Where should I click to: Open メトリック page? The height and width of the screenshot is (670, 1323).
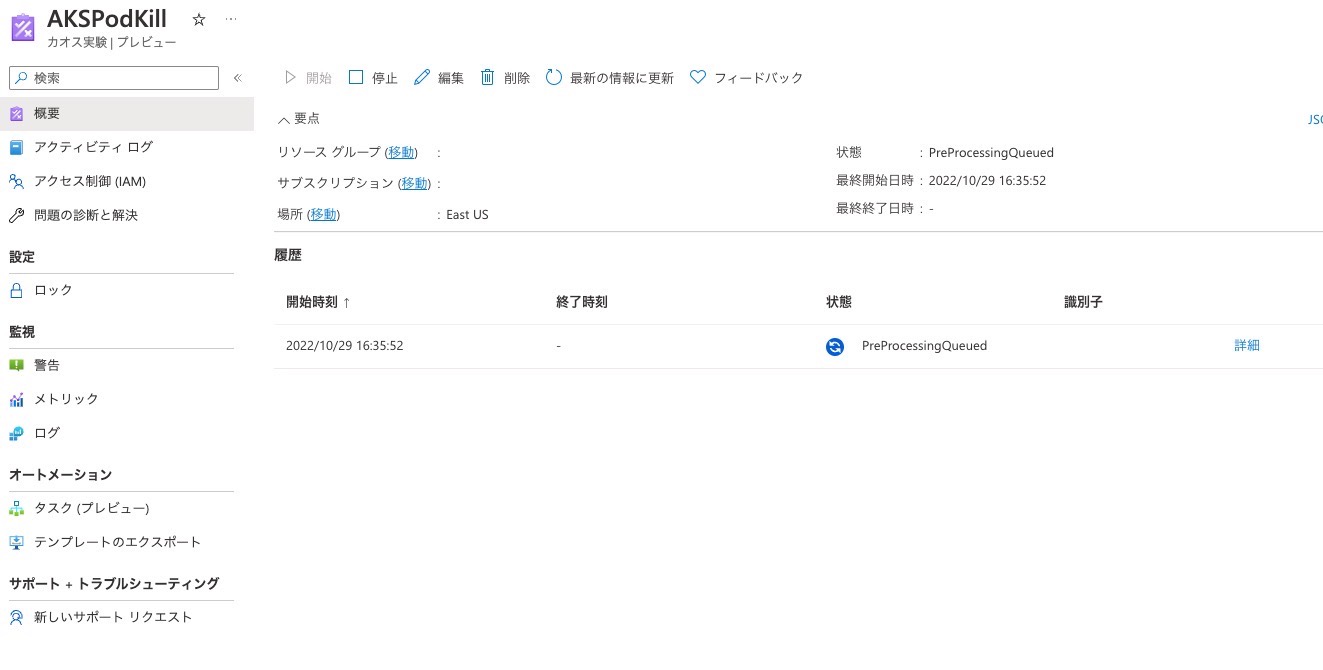coord(66,399)
